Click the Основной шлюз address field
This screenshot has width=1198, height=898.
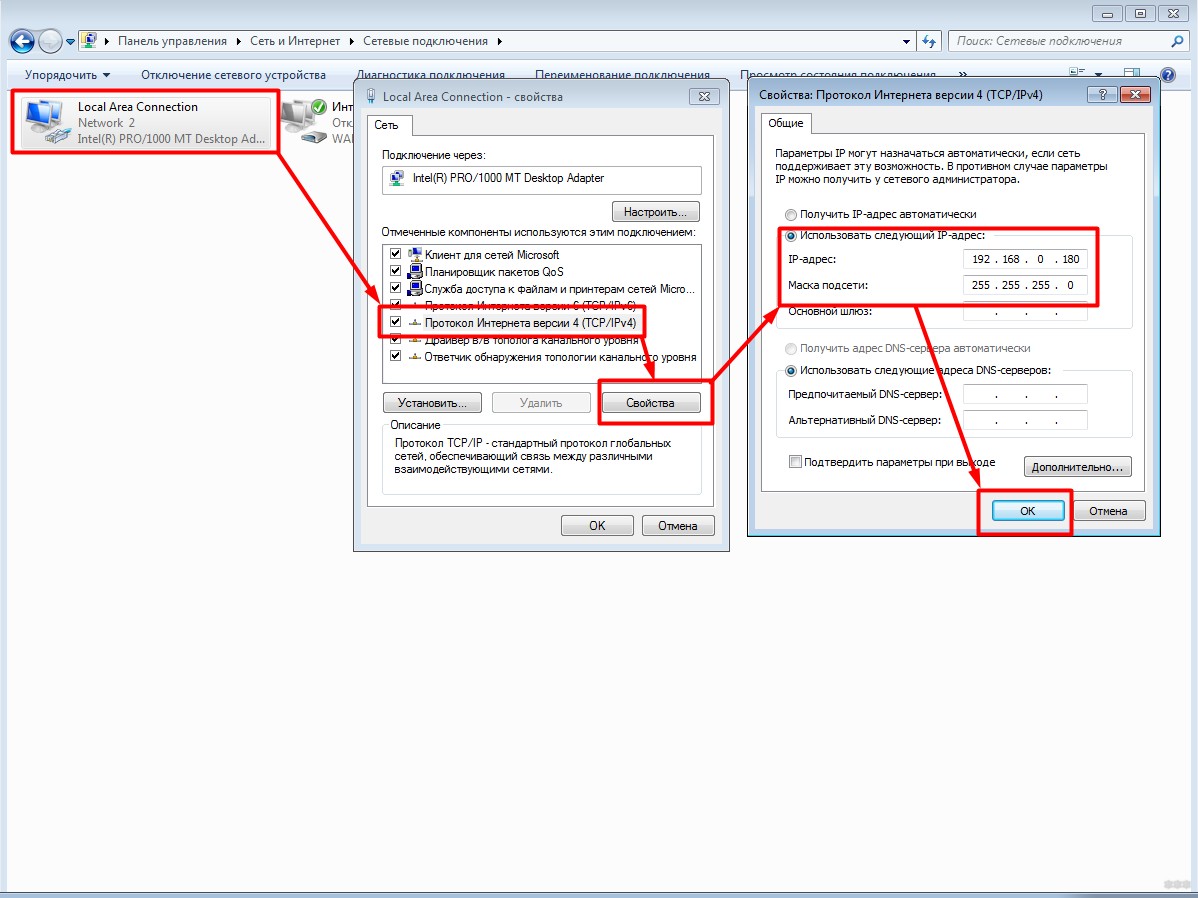point(1025,312)
